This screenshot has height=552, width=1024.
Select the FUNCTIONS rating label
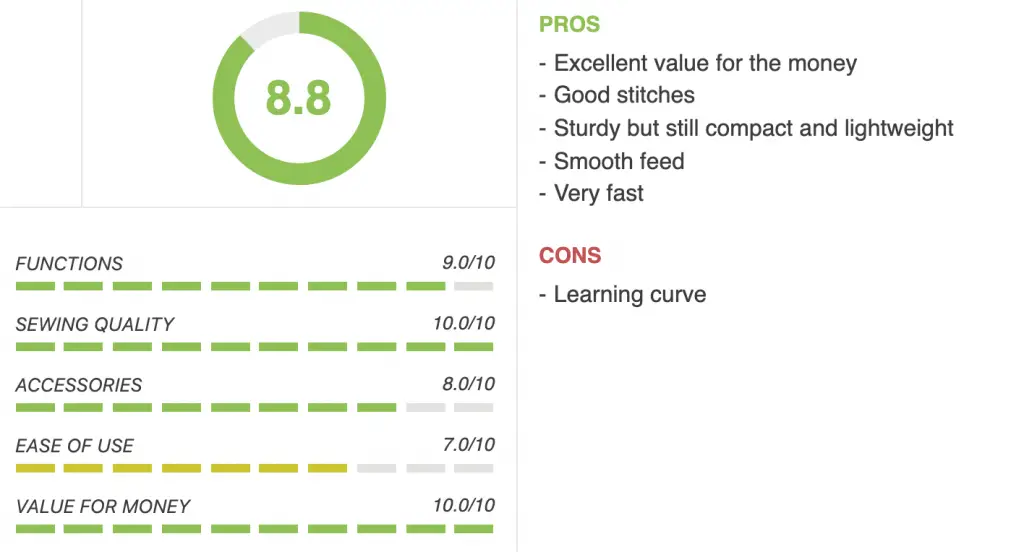click(69, 263)
